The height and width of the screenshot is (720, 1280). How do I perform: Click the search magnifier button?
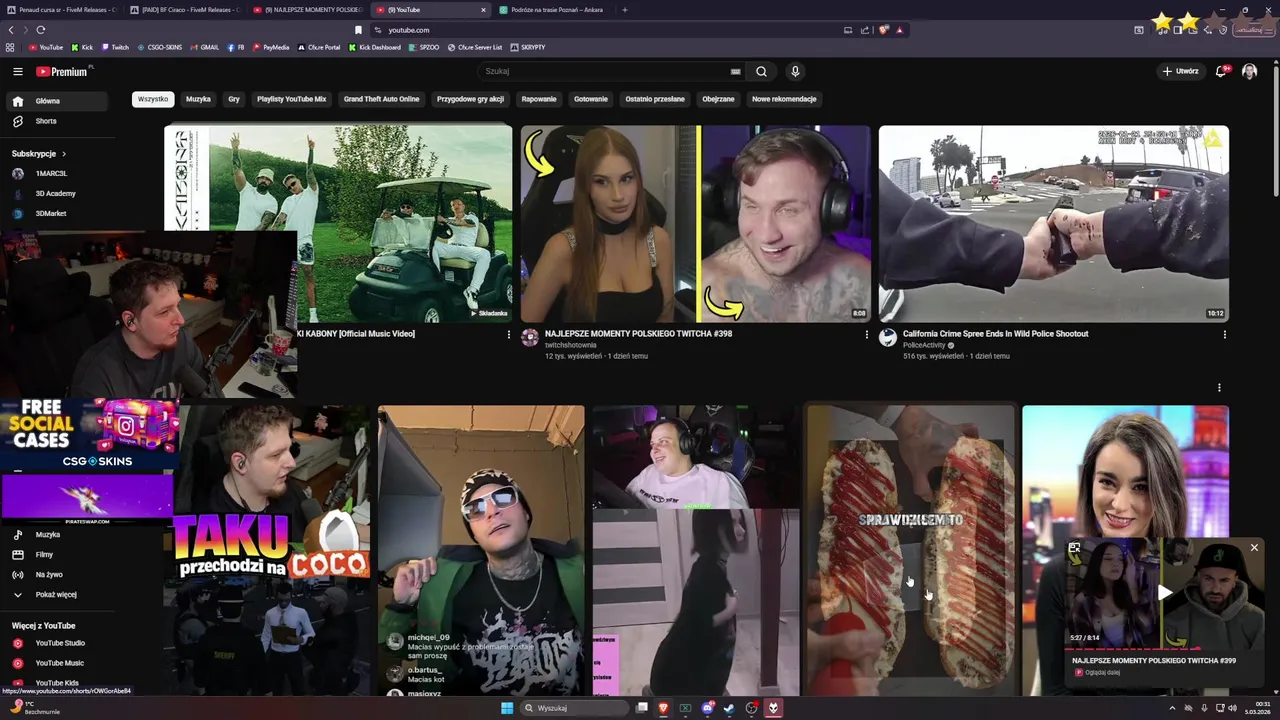[x=761, y=71]
